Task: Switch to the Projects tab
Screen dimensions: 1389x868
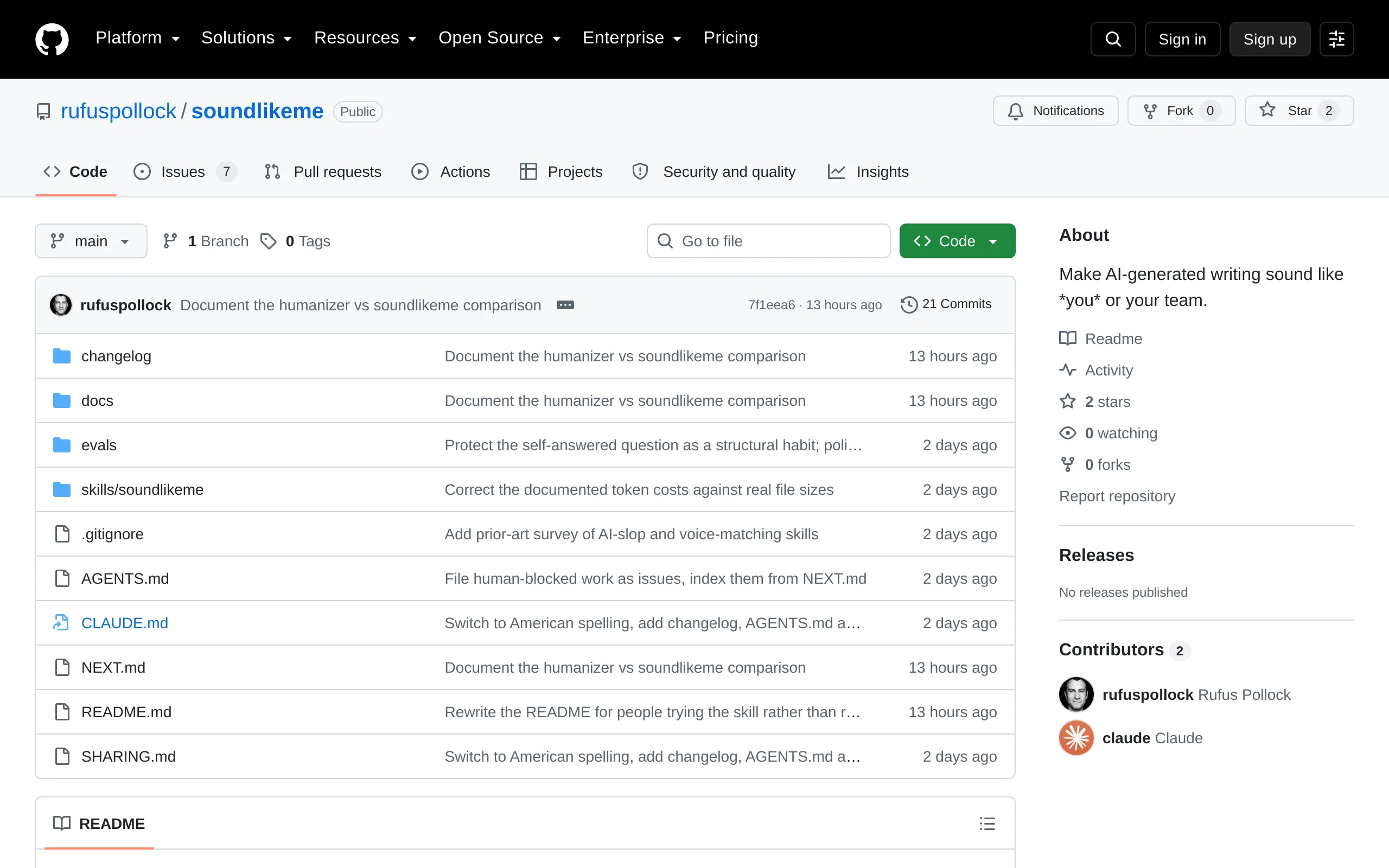Action: coord(561,171)
